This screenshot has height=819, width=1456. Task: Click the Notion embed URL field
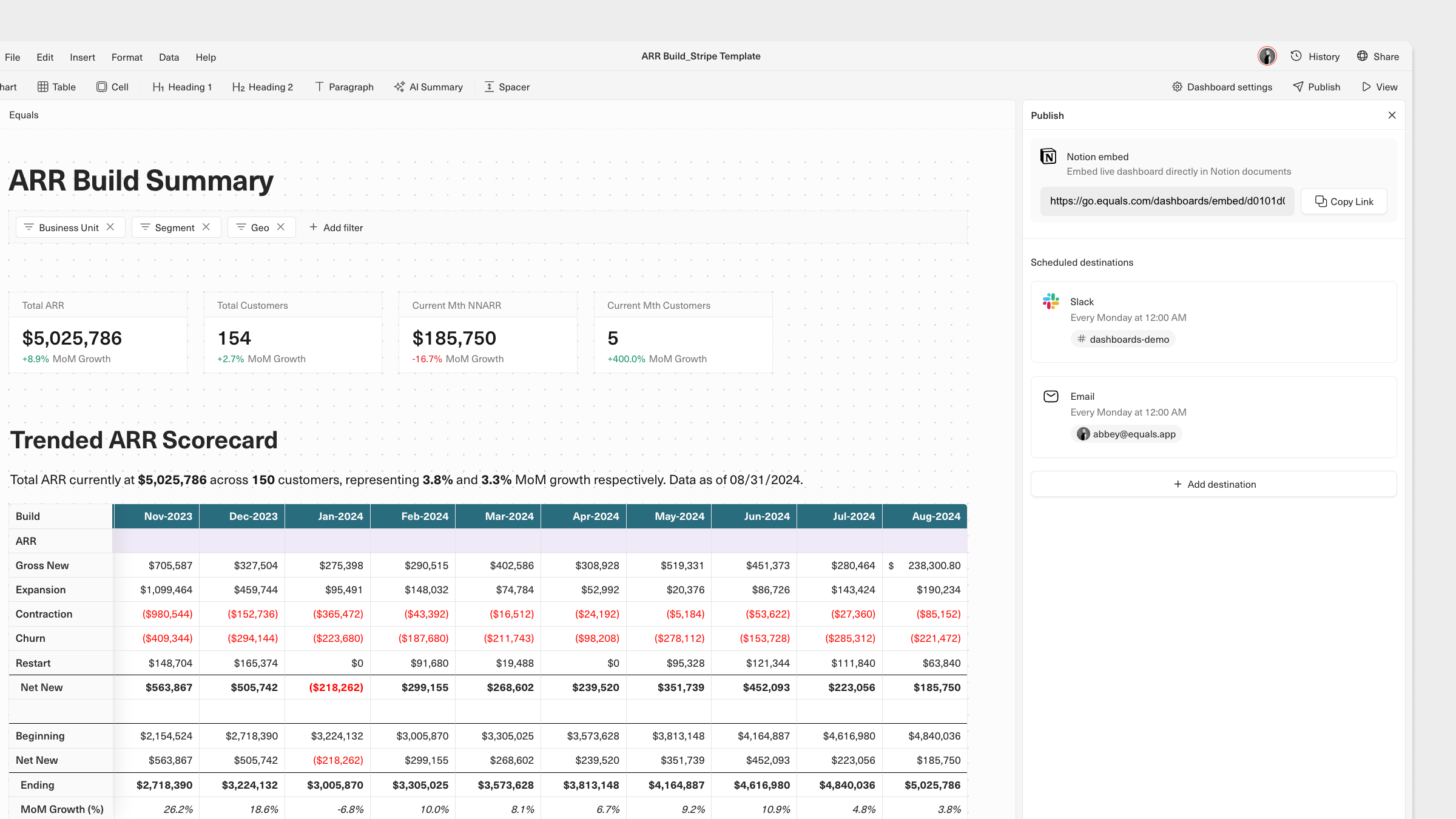tap(1167, 201)
